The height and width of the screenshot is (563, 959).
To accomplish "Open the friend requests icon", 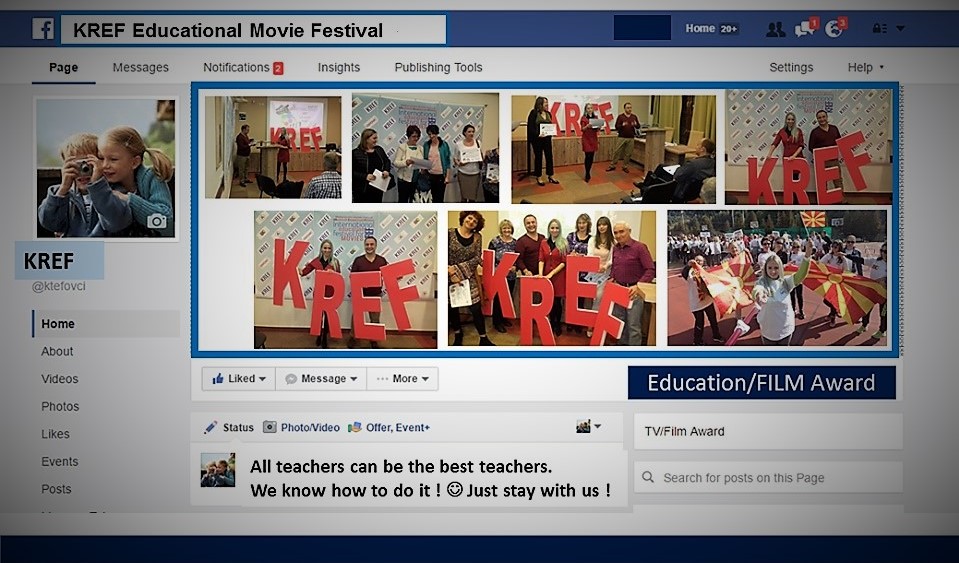I will (776, 29).
